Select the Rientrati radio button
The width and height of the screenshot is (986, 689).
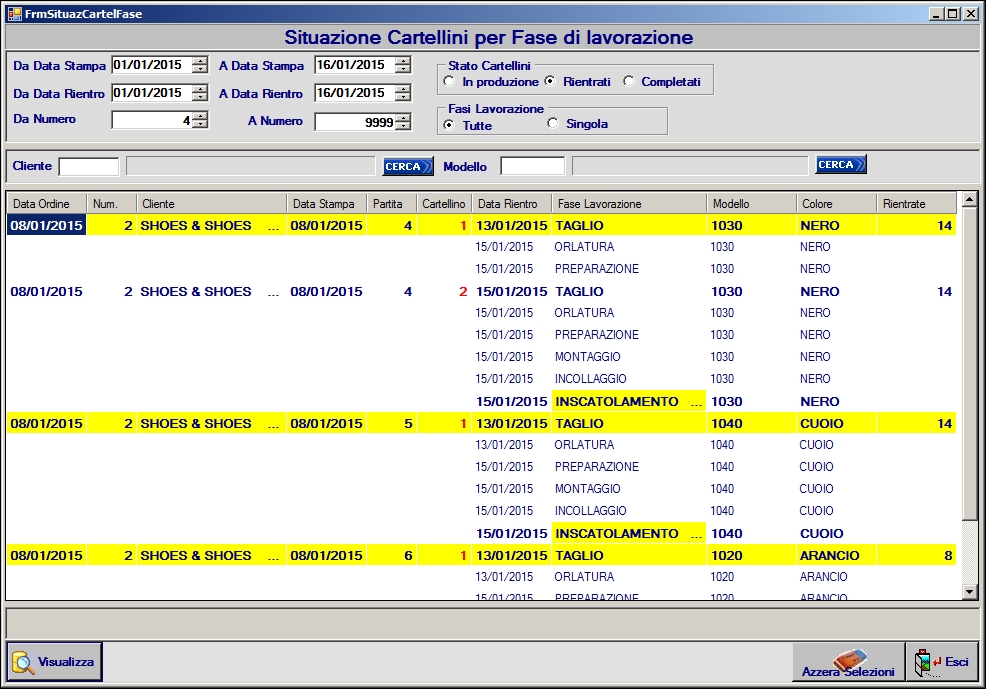550,82
